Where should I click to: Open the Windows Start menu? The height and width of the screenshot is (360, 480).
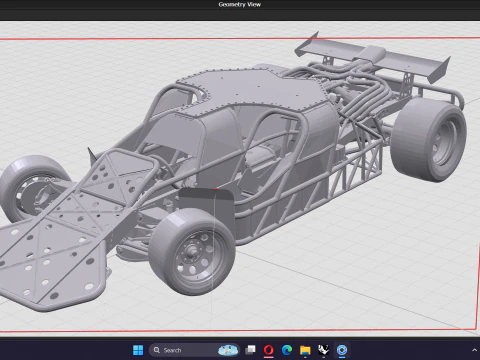click(x=138, y=350)
